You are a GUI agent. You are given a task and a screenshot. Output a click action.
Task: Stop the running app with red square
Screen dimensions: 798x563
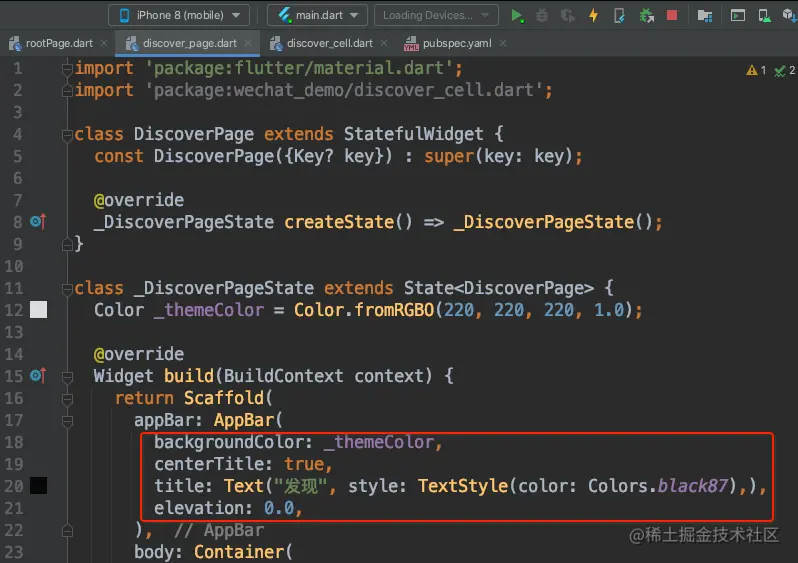click(x=672, y=15)
